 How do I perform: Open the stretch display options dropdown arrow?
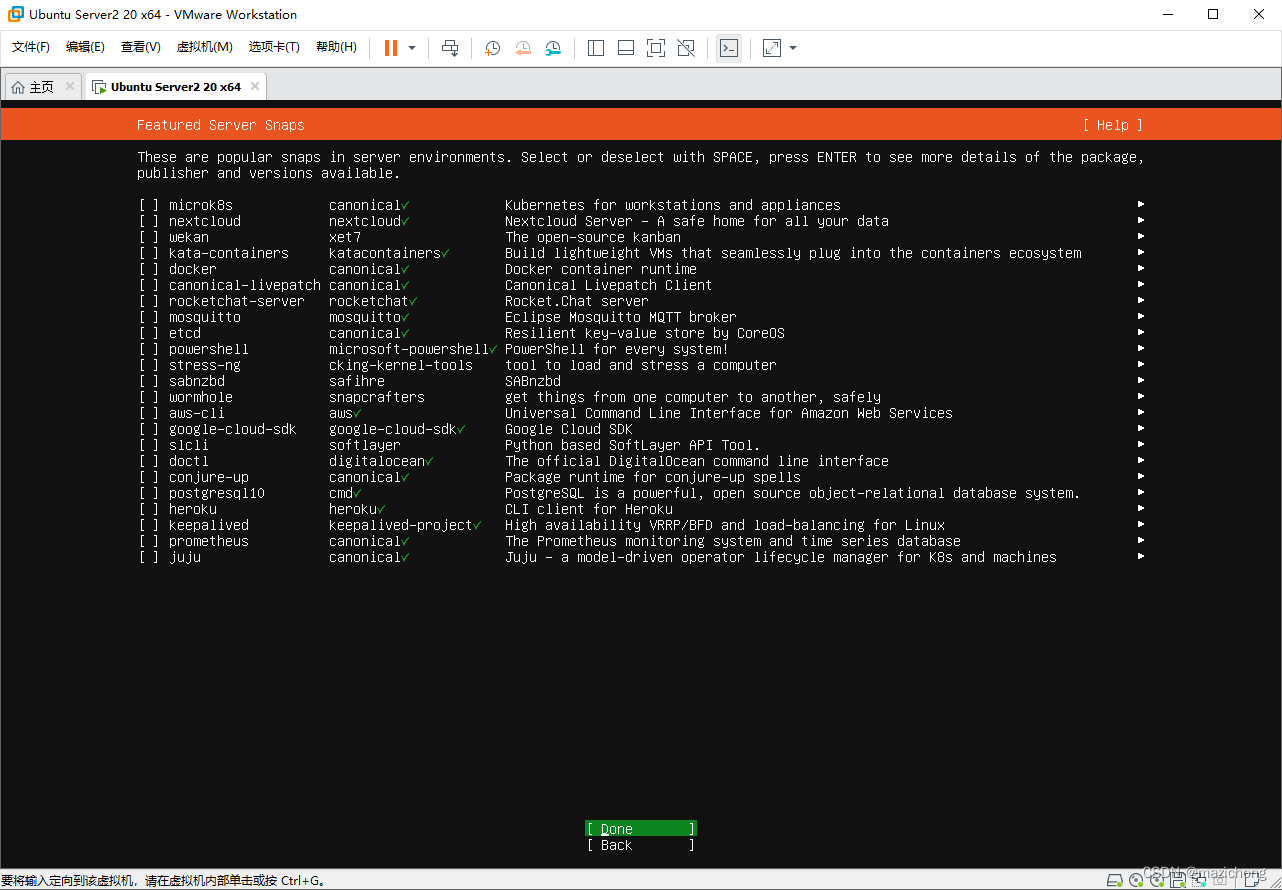coord(793,48)
